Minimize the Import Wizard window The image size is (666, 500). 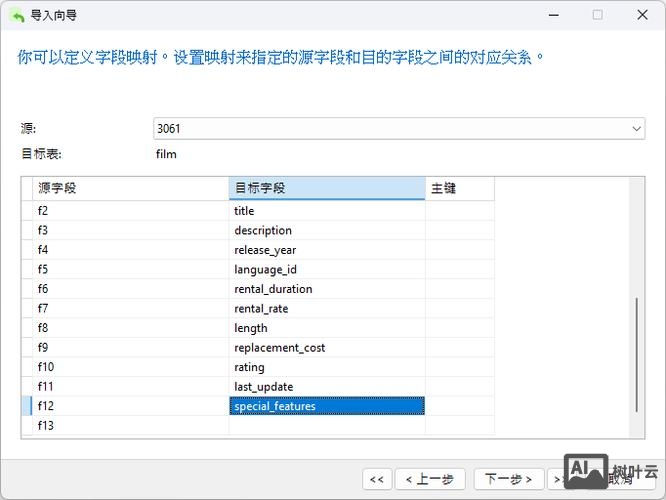553,15
